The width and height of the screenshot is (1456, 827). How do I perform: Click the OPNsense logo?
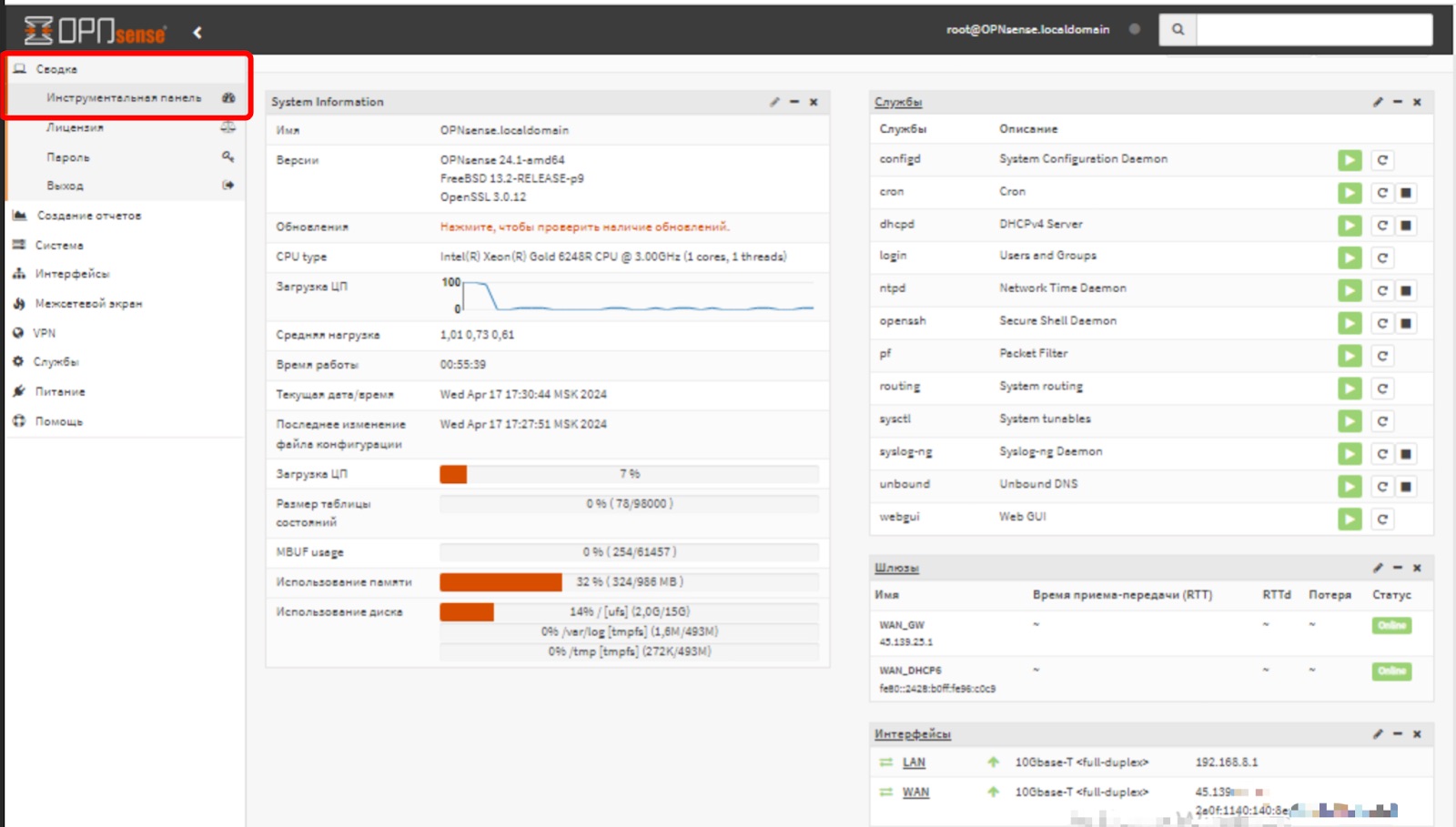point(95,31)
